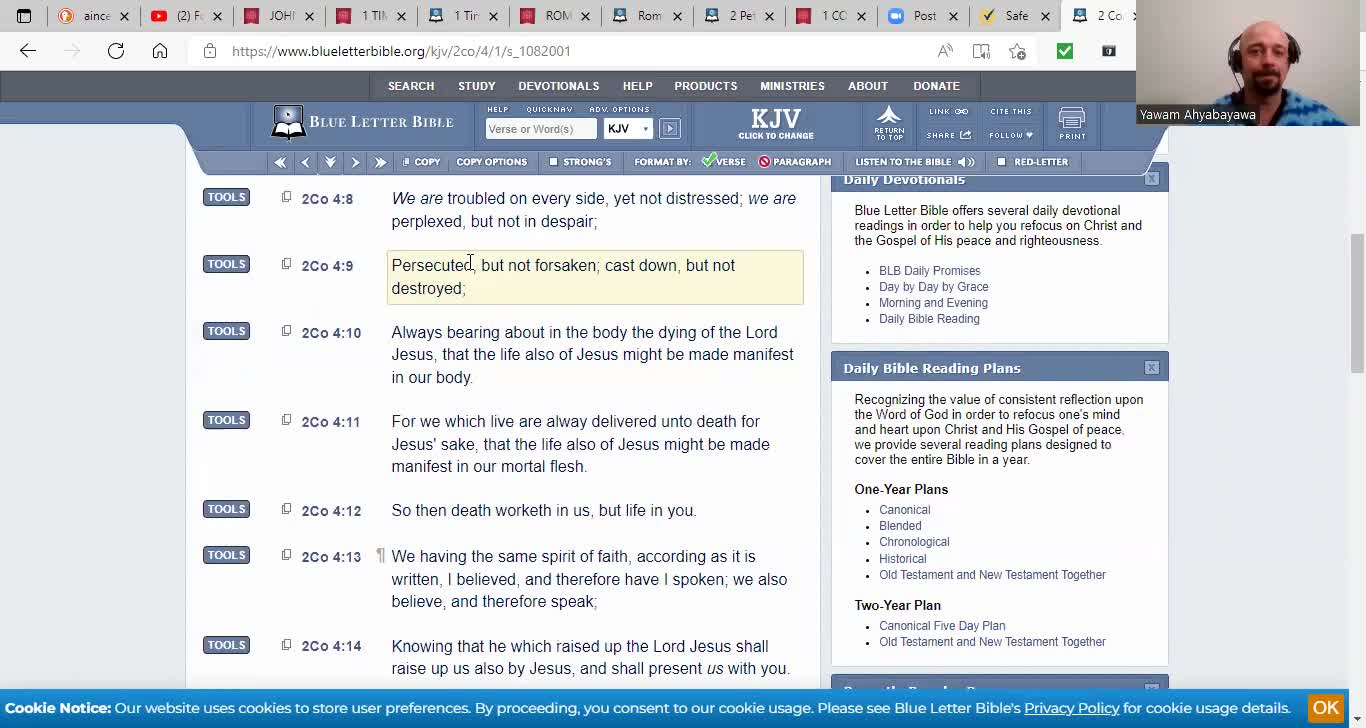1366x728 pixels.
Task: Click the search go arrow button
Action: click(x=670, y=128)
